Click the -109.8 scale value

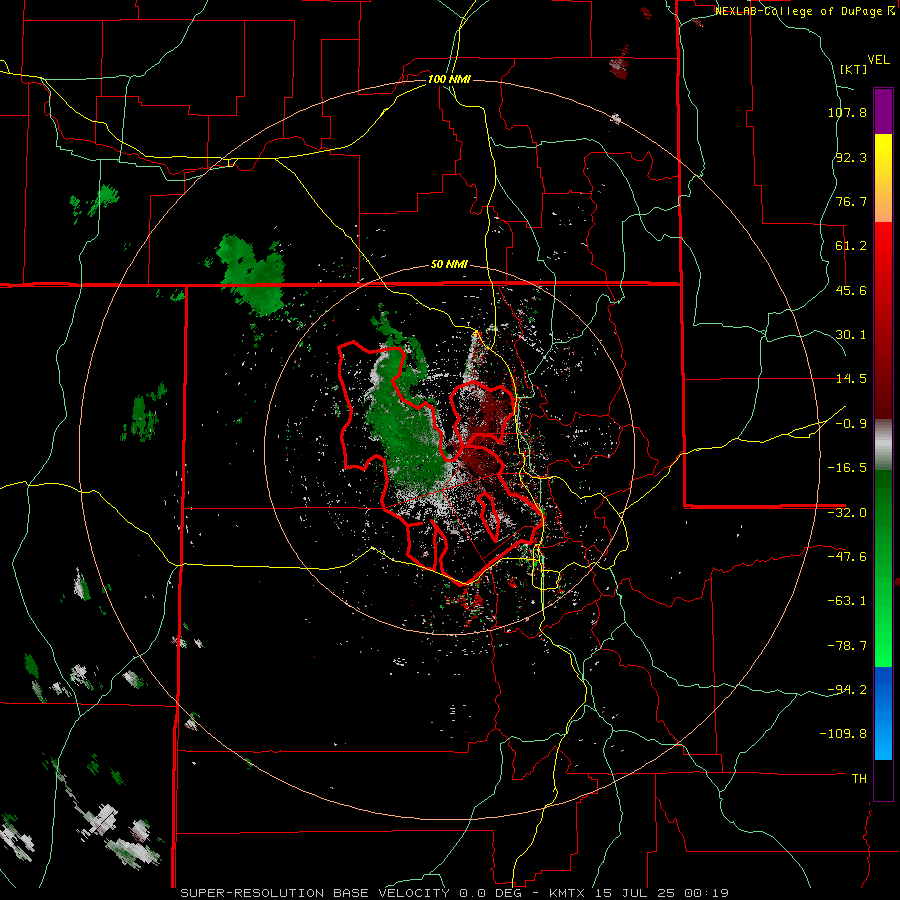(x=843, y=734)
